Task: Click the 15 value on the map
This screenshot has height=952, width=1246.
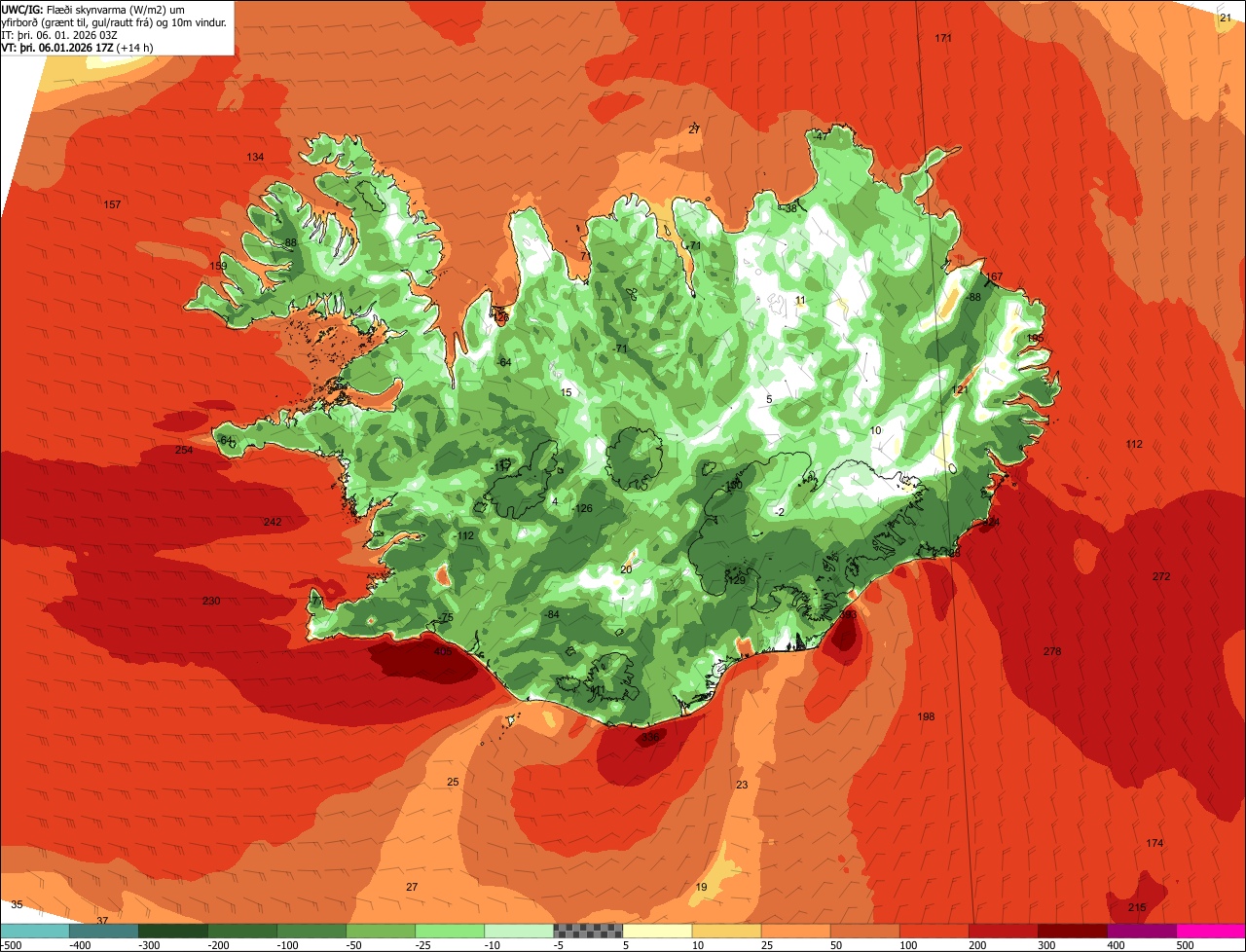Action: (567, 392)
